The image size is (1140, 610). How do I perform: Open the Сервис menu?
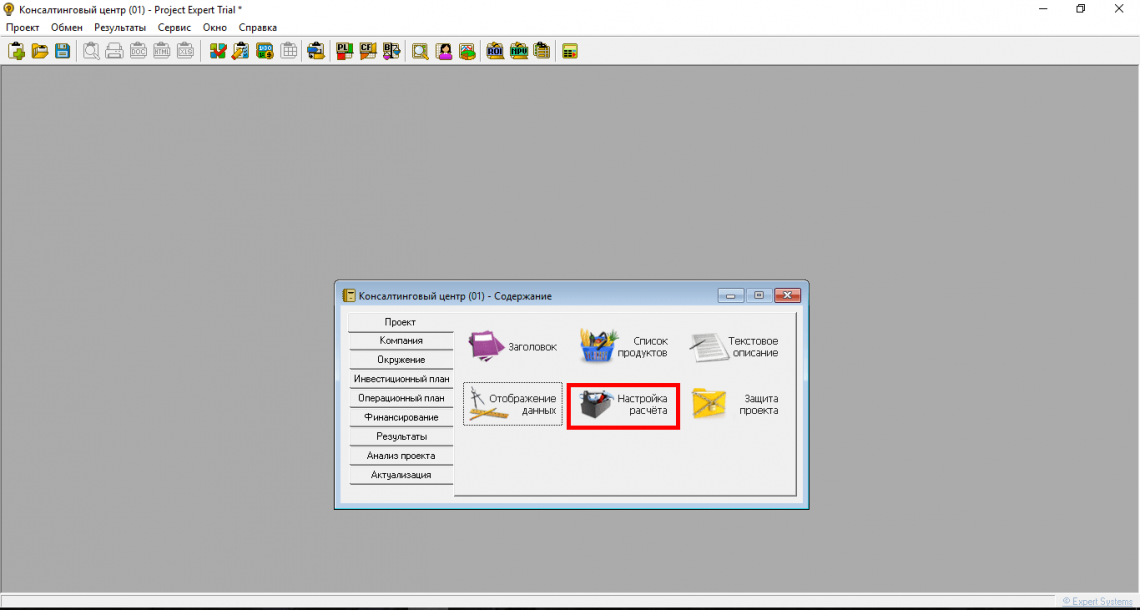coord(174,27)
